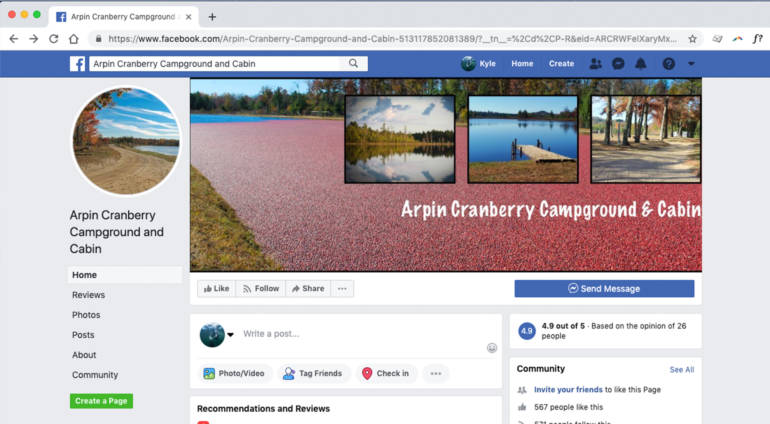Open the autumn trees campsite photo
The height and width of the screenshot is (424, 770).
coord(646,140)
